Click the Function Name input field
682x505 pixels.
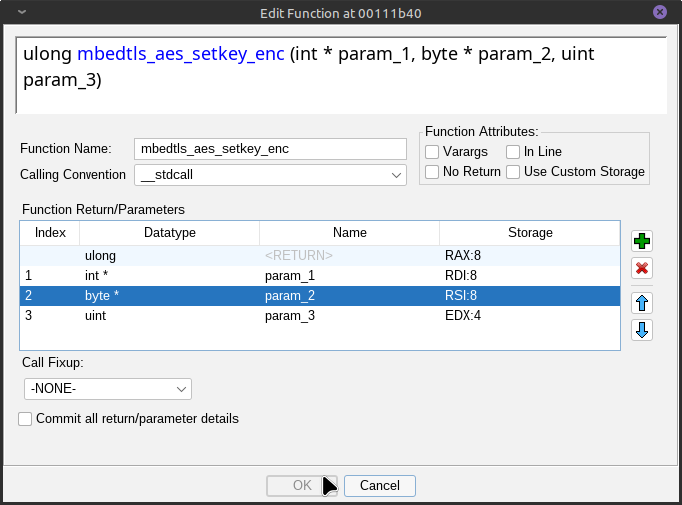[270, 149]
